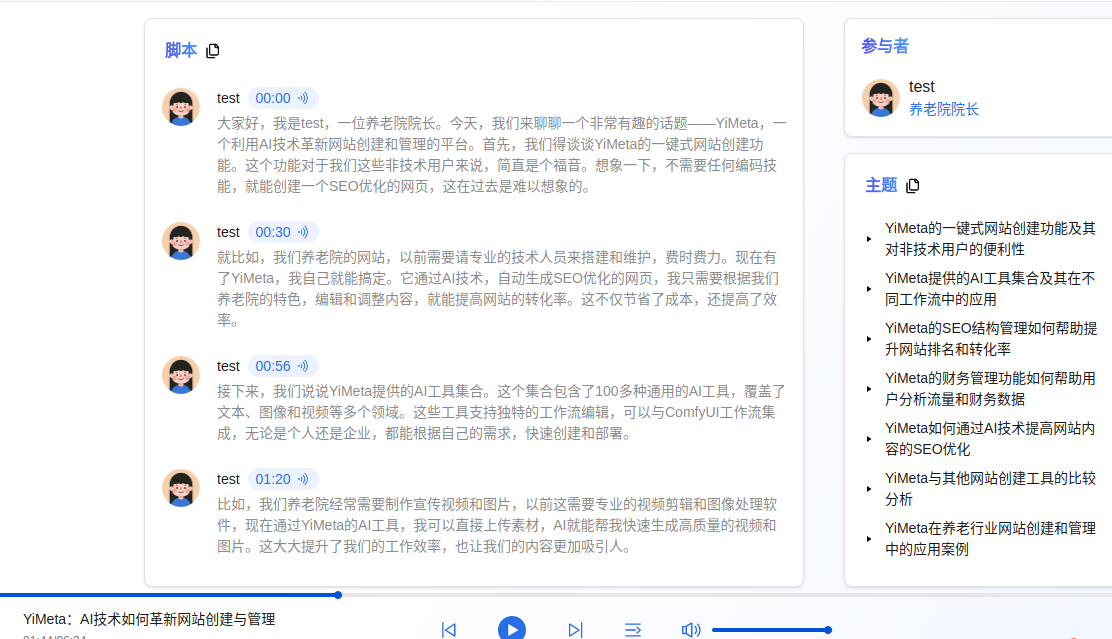Expand topic YiMeta在养老行业网站创建和管理
The height and width of the screenshot is (639, 1112).
(x=869, y=539)
